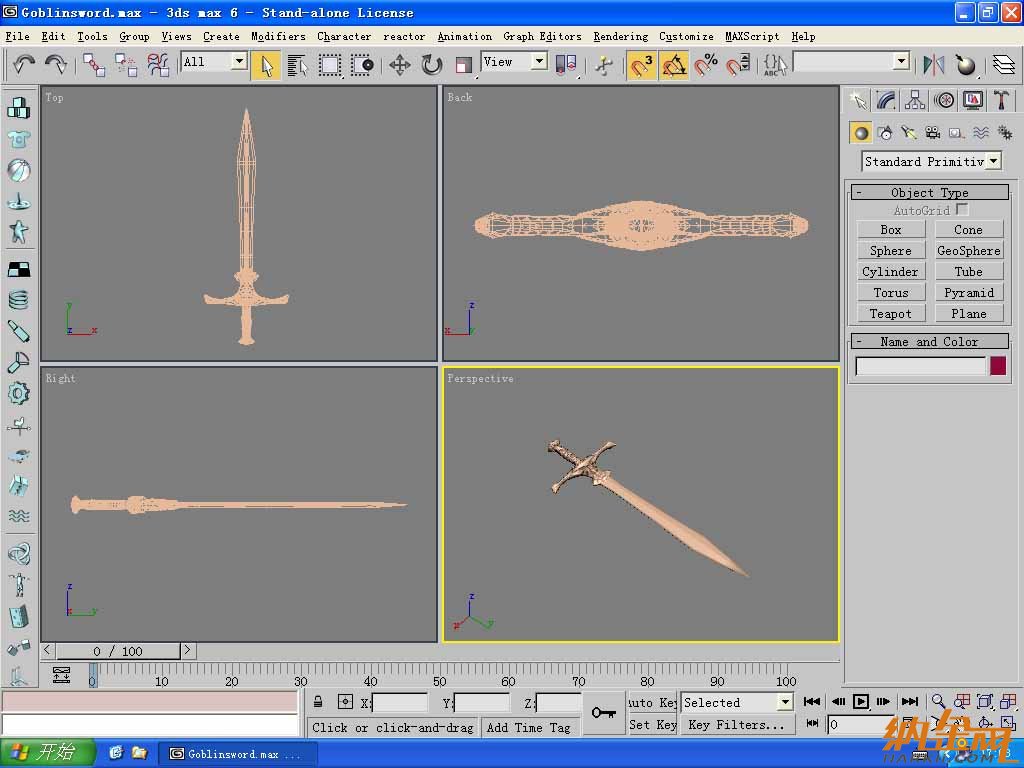Open Named Selection Sets ABC icon
The width and height of the screenshot is (1024, 768).
point(775,65)
